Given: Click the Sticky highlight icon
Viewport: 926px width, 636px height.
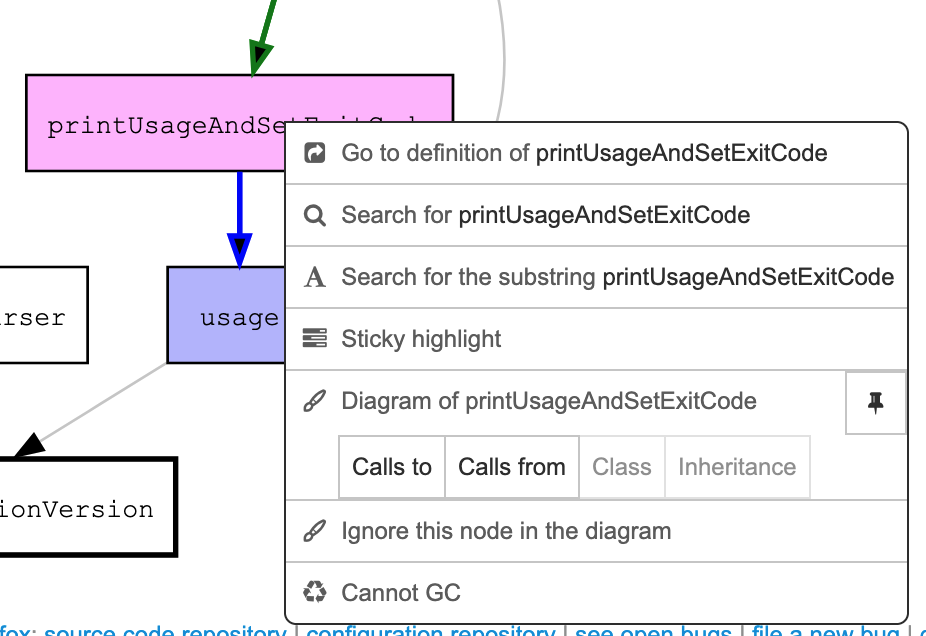Looking at the screenshot, I should click(x=315, y=339).
